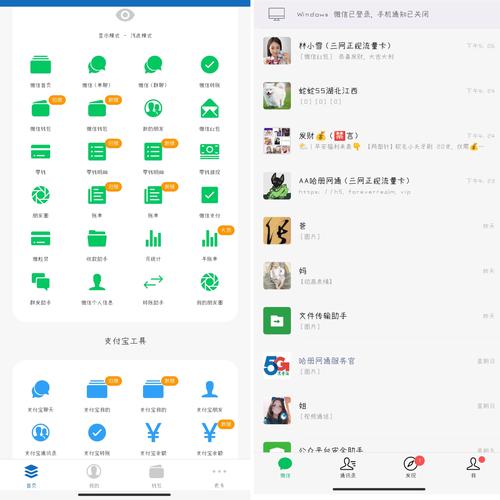
Task: Click the 5G logo avatar
Action: tap(277, 366)
